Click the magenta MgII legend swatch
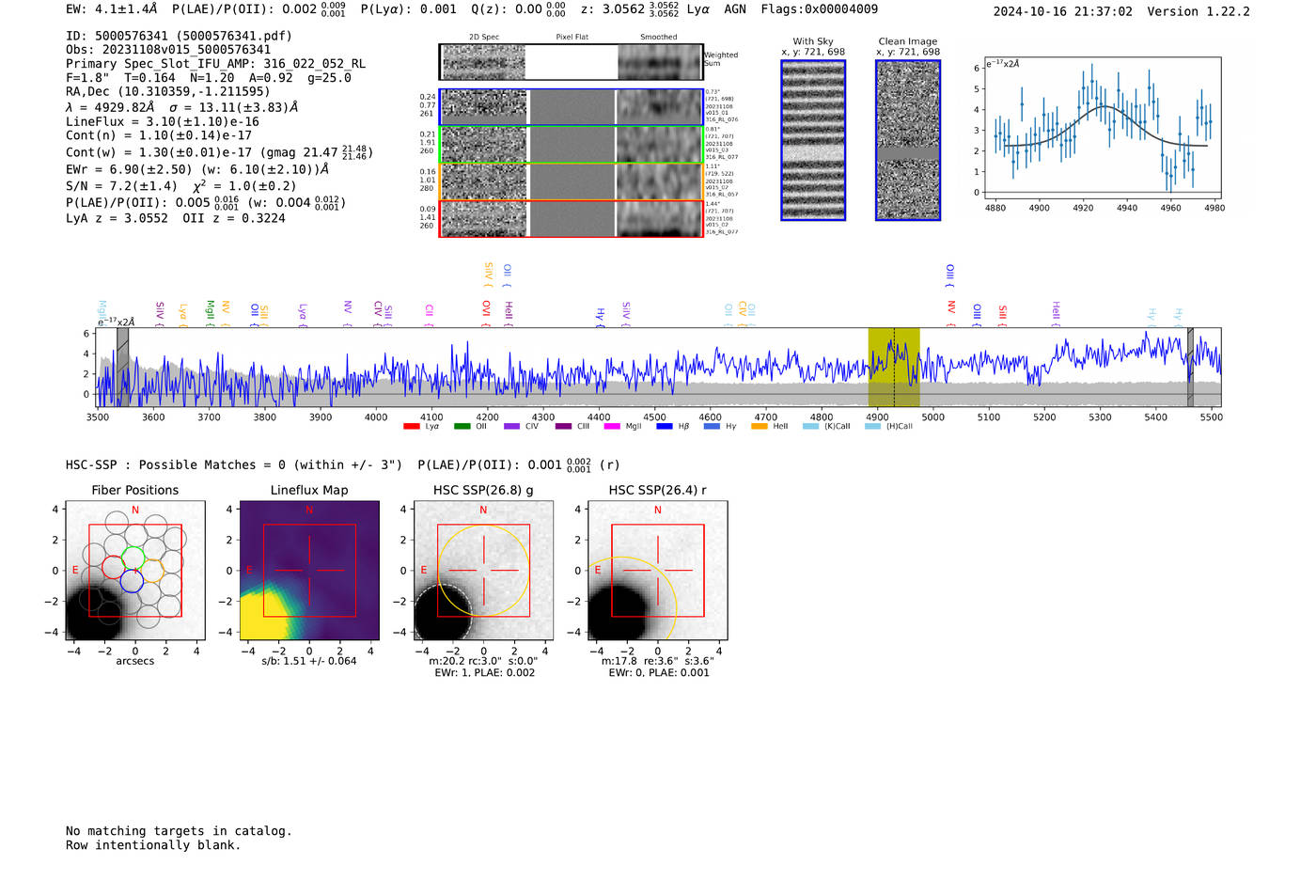The image size is (1316, 896). (612, 427)
